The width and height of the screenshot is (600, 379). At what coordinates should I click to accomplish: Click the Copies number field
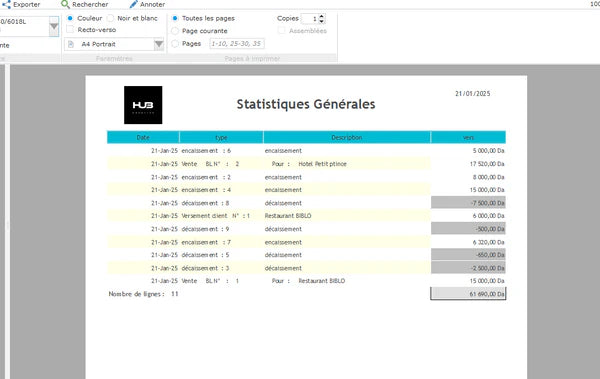(310, 18)
